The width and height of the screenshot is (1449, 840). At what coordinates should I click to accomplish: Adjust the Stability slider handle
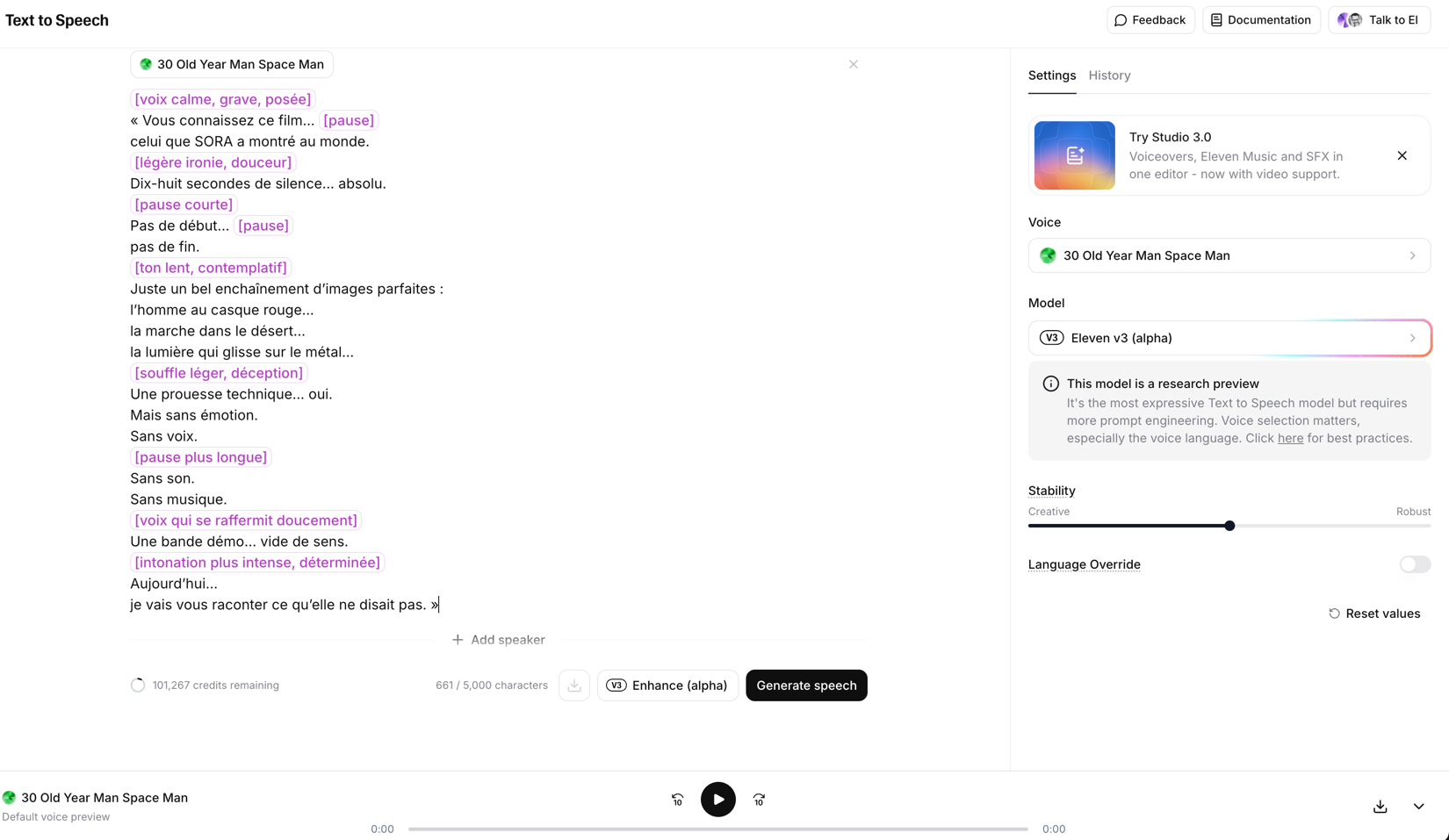(x=1229, y=526)
